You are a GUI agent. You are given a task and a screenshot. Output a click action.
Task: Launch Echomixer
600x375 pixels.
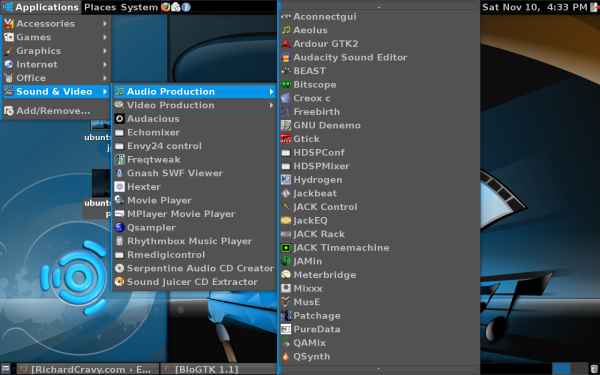(195, 132)
